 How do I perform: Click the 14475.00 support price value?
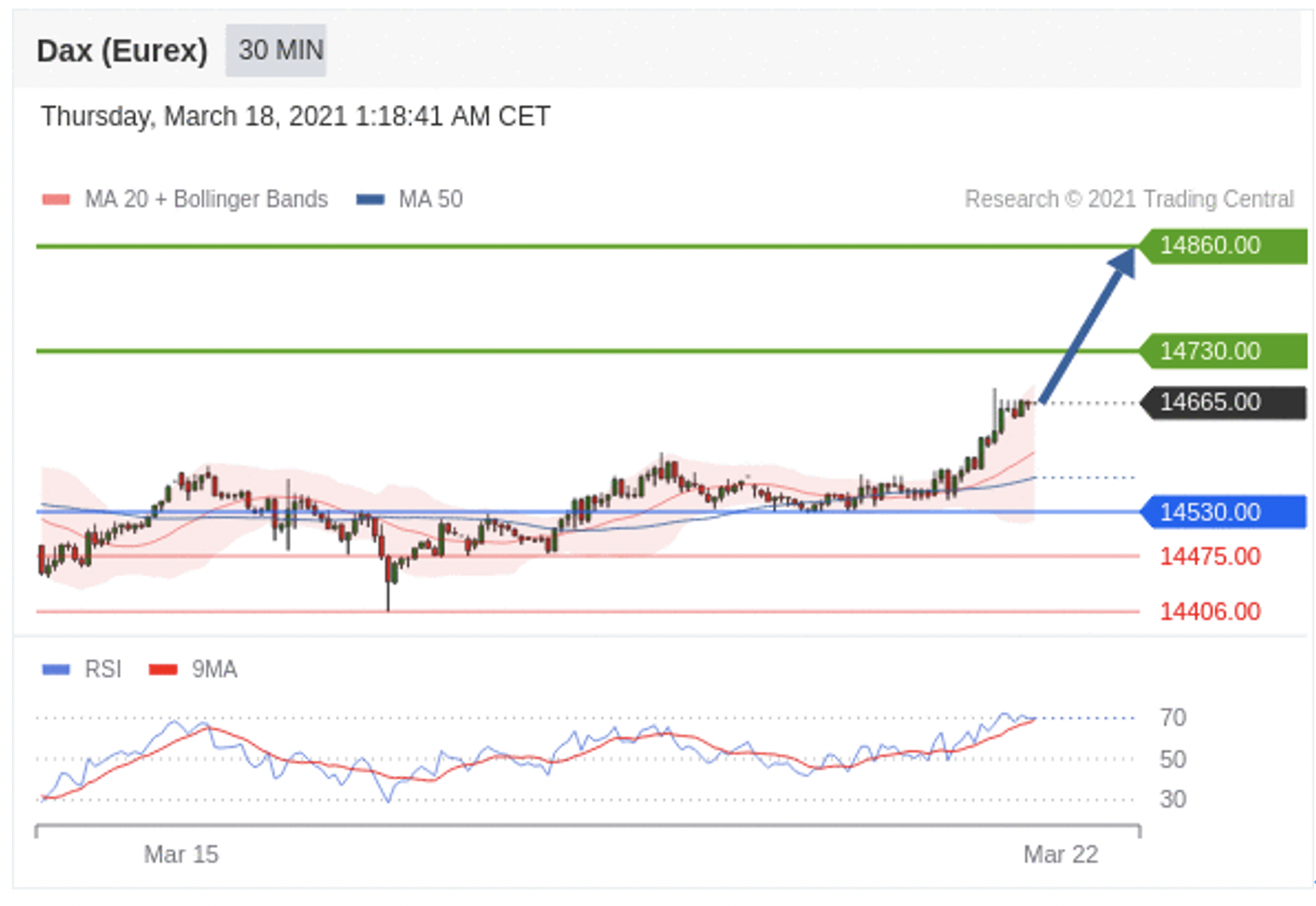click(1210, 556)
